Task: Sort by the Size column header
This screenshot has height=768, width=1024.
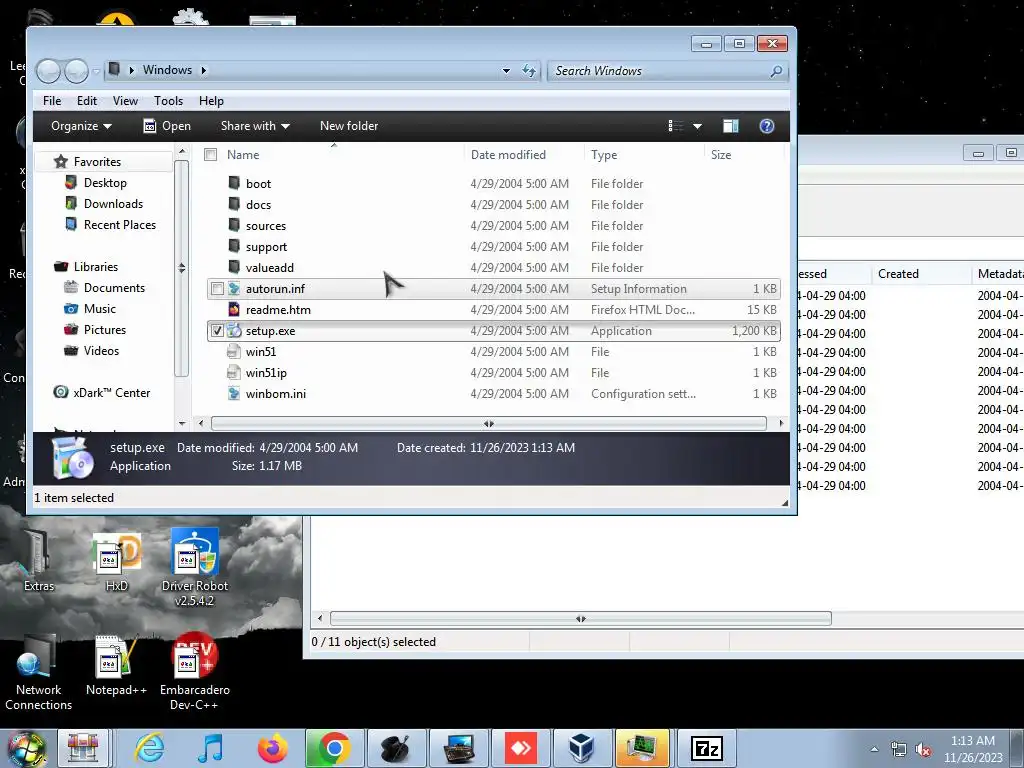Action: click(744, 155)
